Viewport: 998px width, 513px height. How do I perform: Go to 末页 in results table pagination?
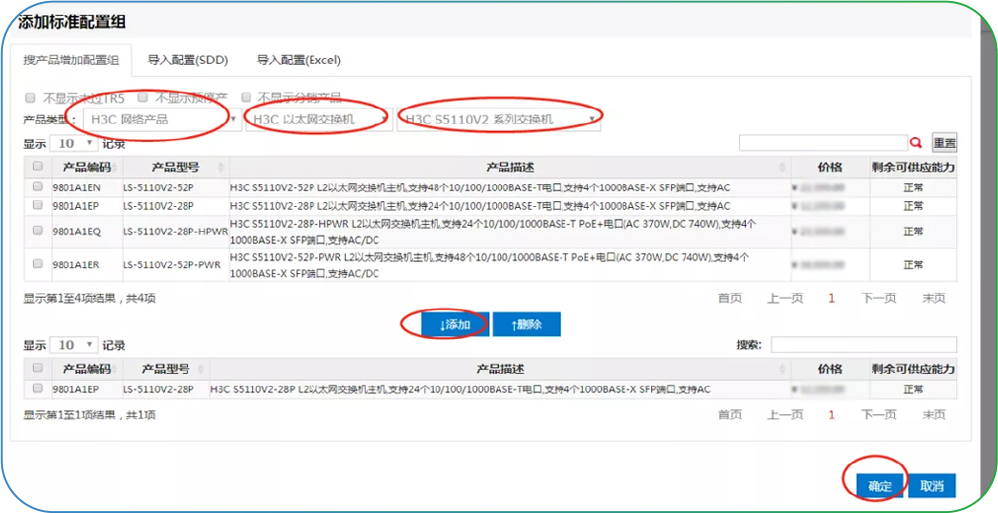[934, 298]
